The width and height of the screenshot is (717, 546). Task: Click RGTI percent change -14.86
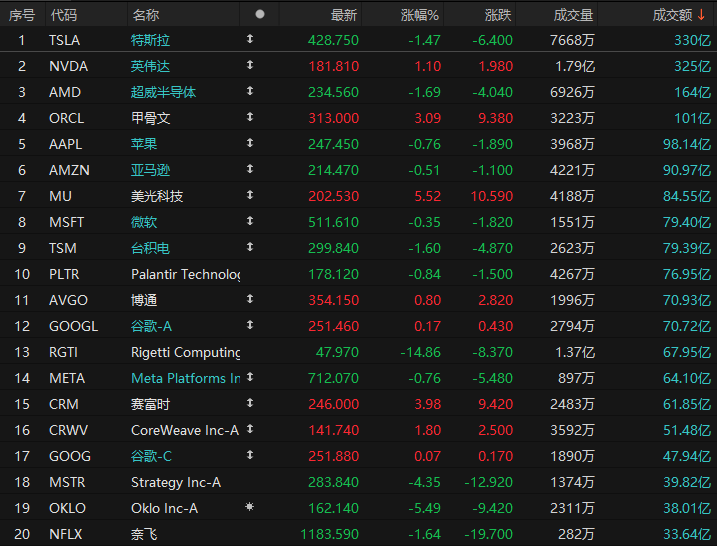420,352
